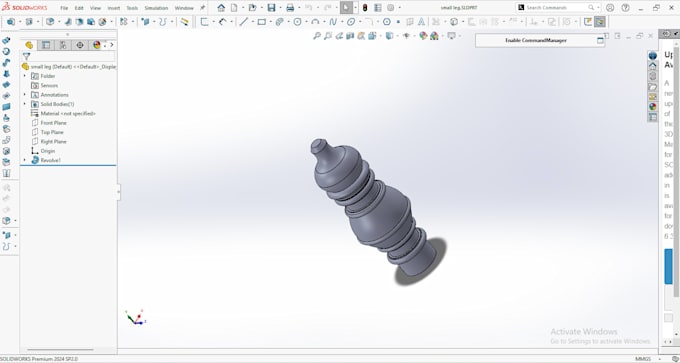Open the Print dropdown arrow
This screenshot has width=680, height=363.
(x=299, y=8)
